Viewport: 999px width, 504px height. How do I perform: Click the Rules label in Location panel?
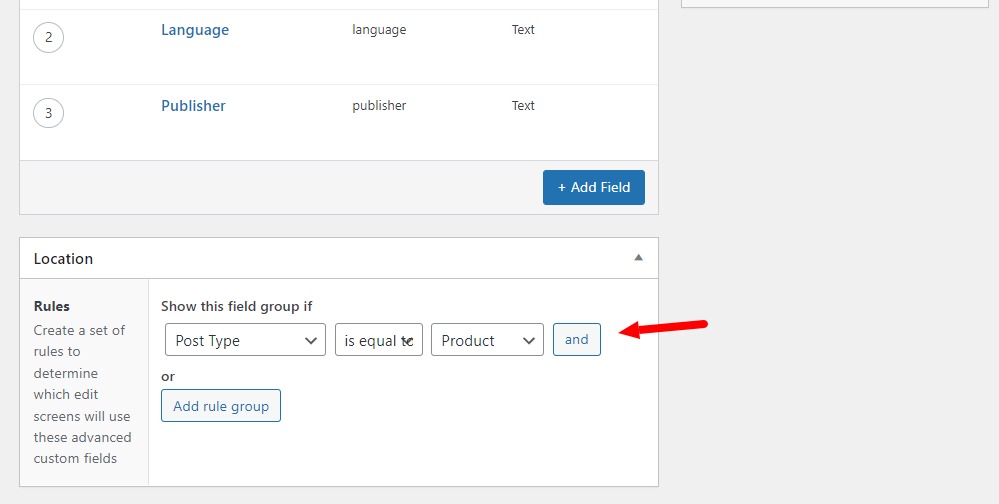pos(52,306)
